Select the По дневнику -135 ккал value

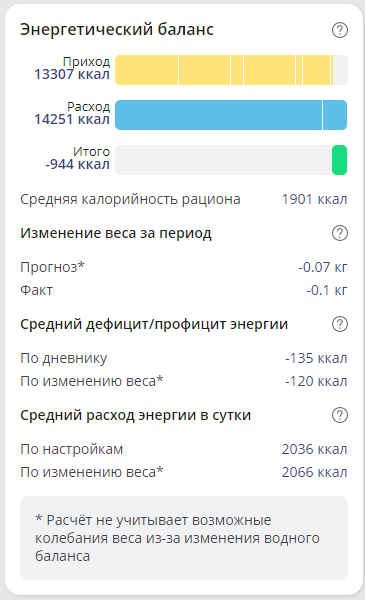tap(316, 358)
